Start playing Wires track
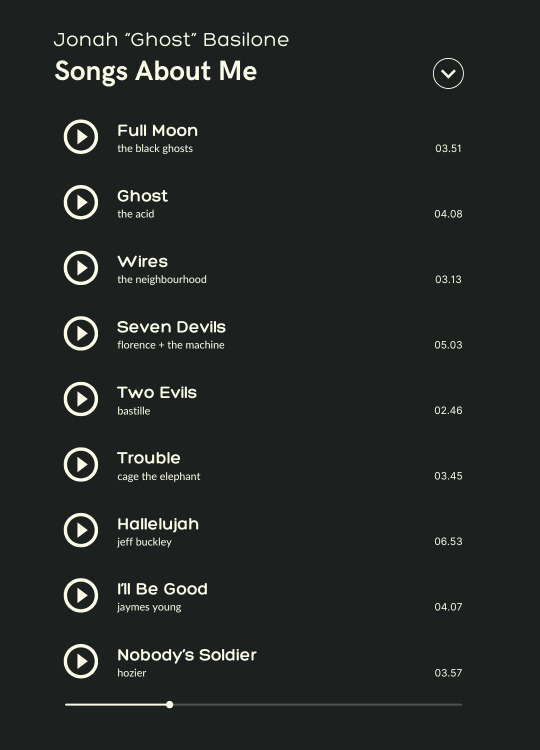Screen dimensions: 540x750 (x=81, y=268)
